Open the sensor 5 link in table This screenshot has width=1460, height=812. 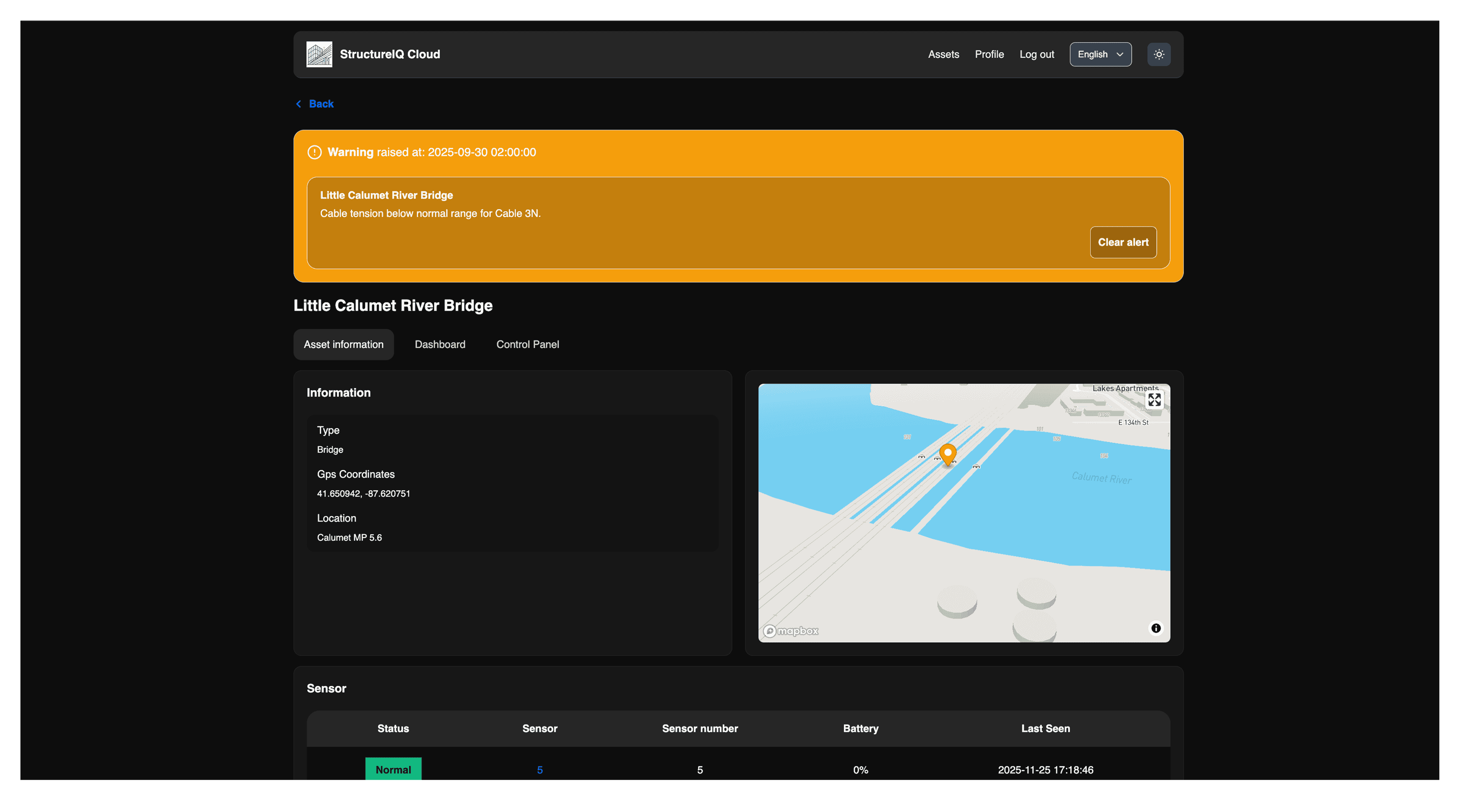pos(540,770)
